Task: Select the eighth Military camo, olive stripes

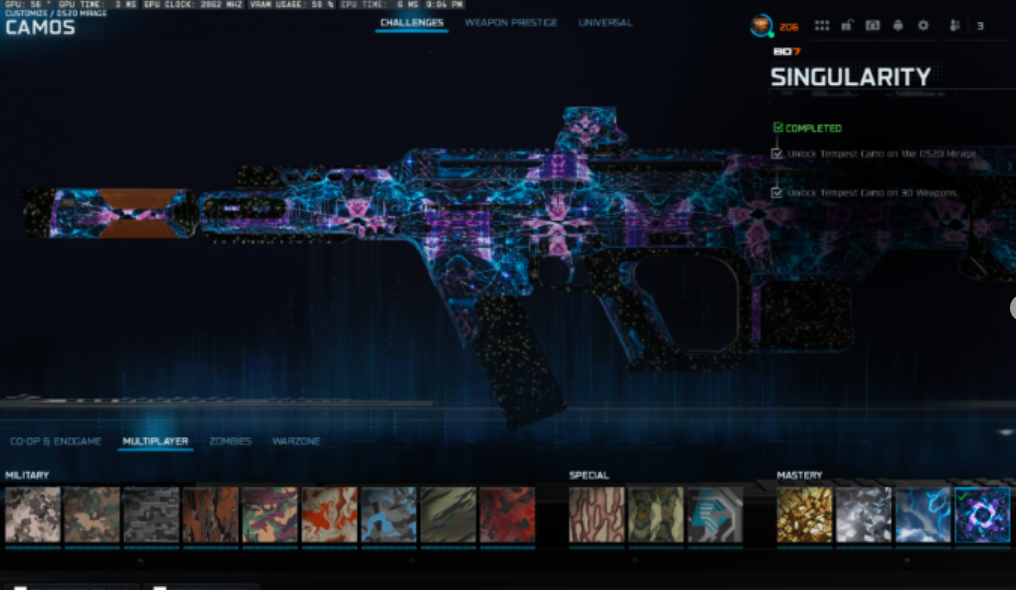Action: point(448,515)
